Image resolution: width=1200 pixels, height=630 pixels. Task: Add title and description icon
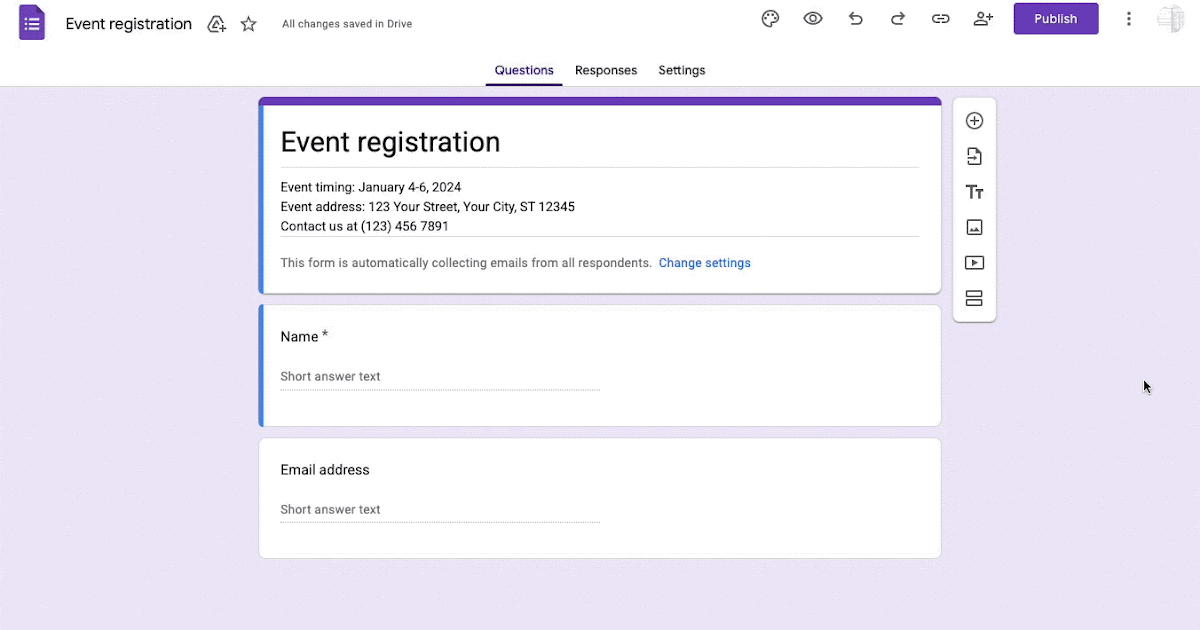[x=974, y=192]
